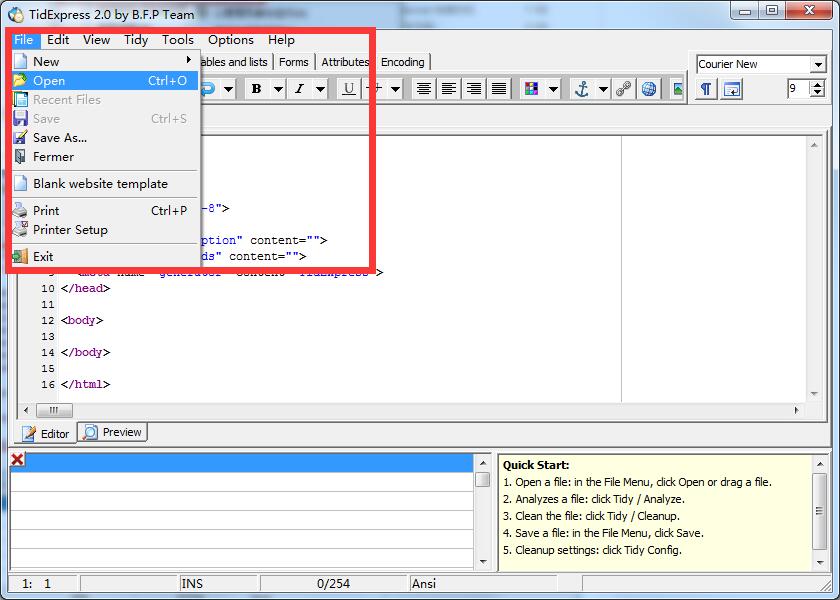This screenshot has height=600, width=840.
Task: Switch to the Editor tab
Action: click(x=47, y=433)
